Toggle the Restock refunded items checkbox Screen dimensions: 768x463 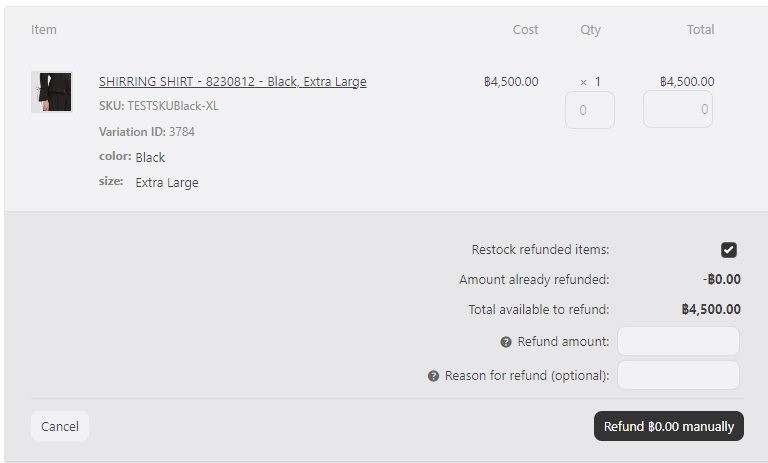(x=729, y=250)
